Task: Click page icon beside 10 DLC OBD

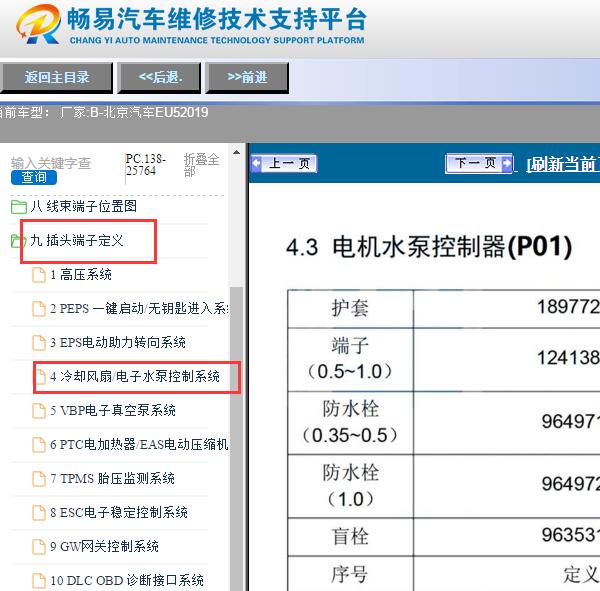Action: point(39,580)
